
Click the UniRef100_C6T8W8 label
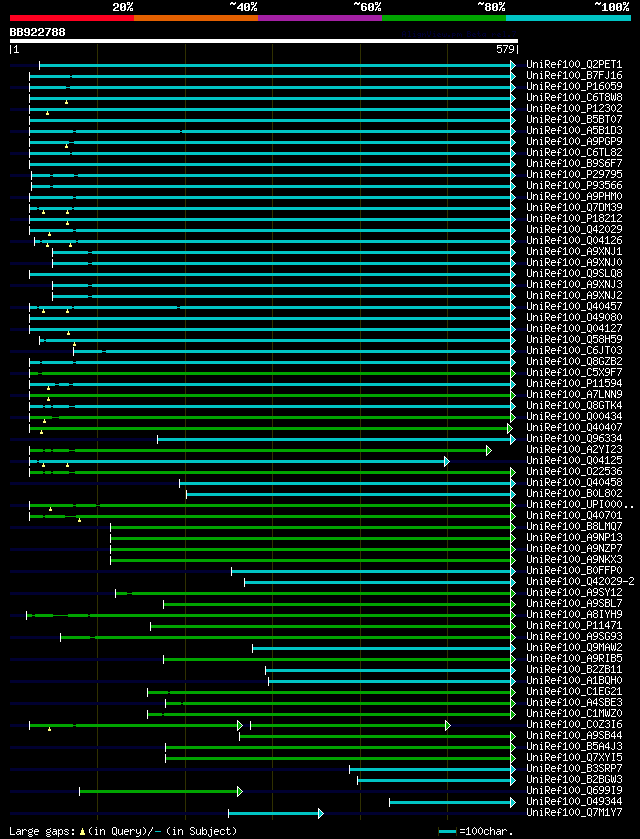pos(574,97)
